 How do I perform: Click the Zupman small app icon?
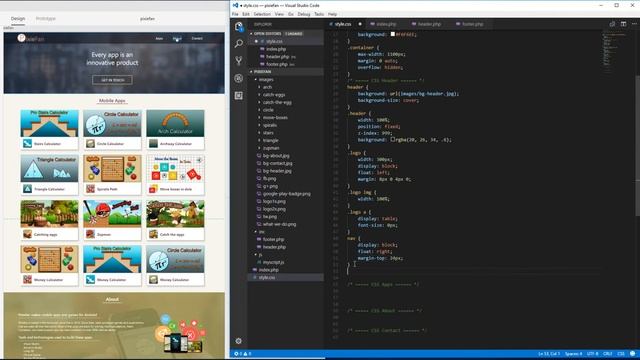(90, 234)
